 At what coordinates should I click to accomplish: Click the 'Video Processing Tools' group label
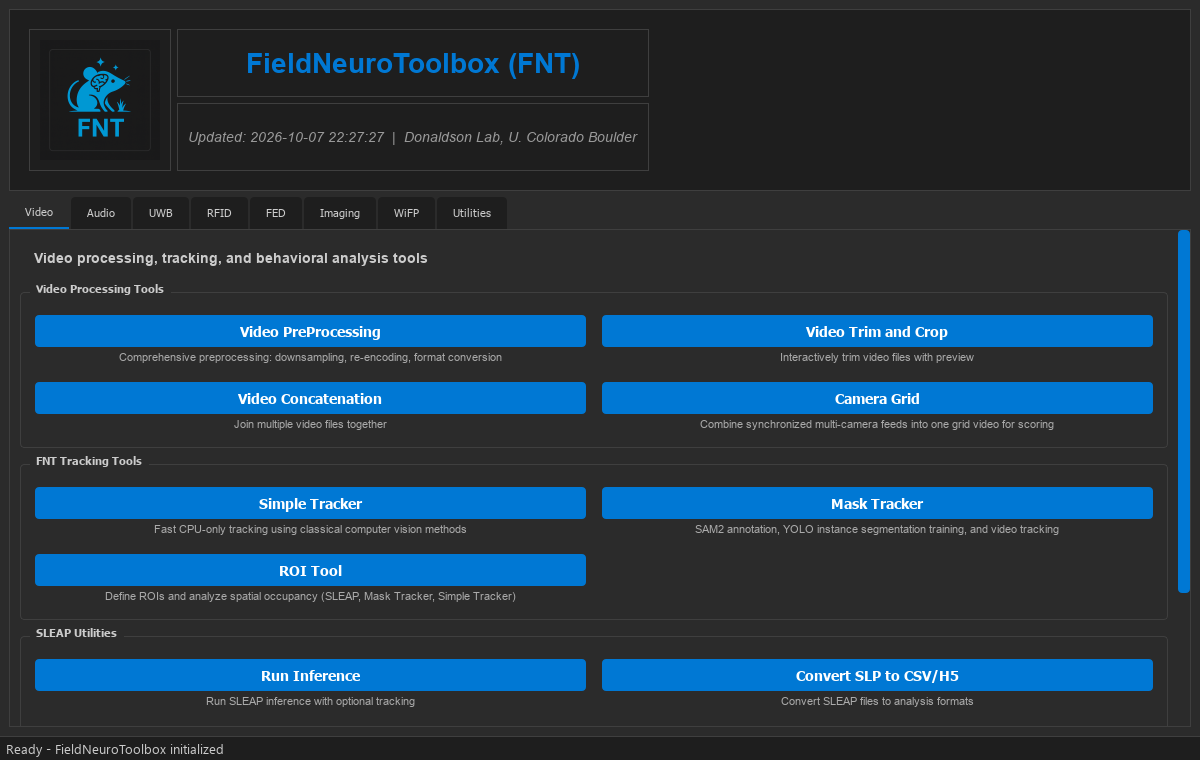coord(100,289)
